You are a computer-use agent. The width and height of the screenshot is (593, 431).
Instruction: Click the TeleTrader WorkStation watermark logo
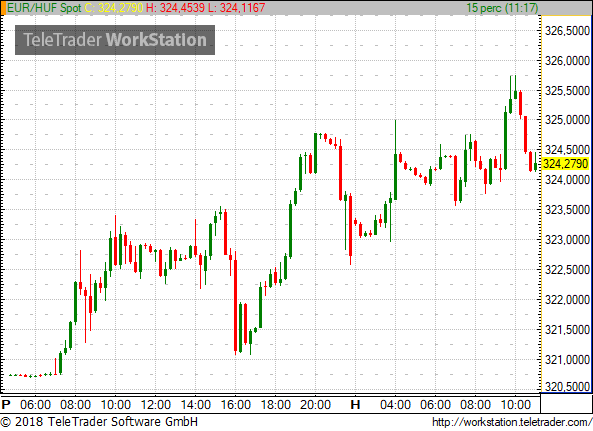coord(115,40)
